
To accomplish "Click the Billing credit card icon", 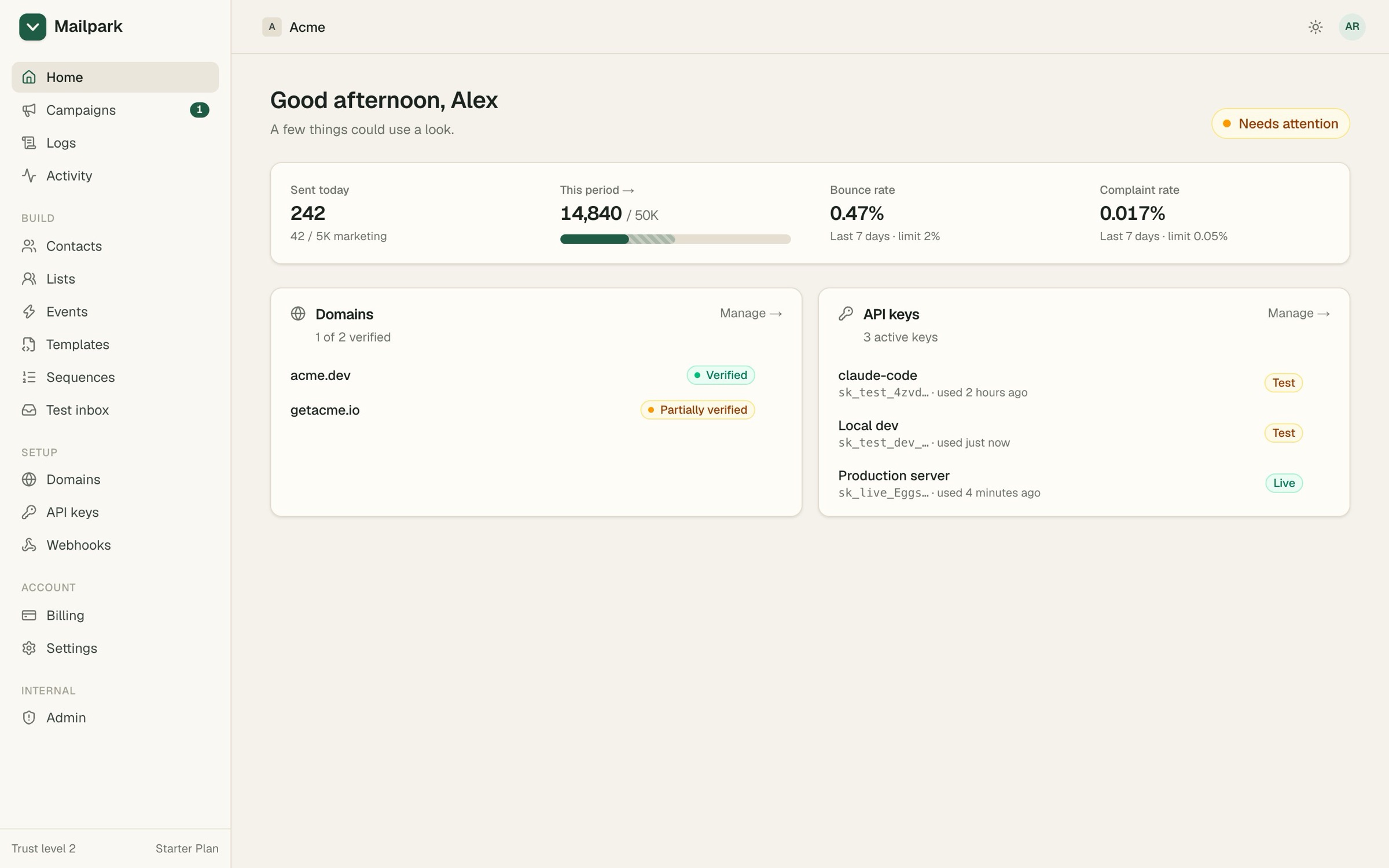I will point(29,615).
